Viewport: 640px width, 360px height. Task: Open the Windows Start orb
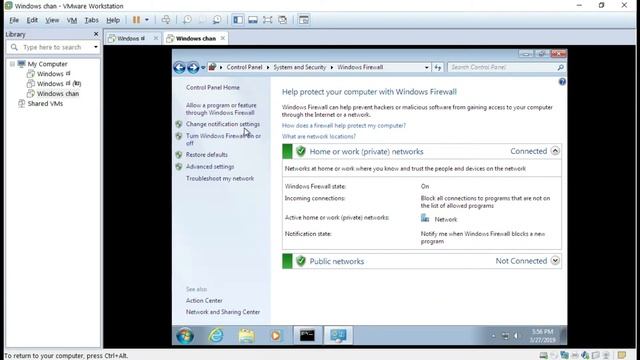[x=185, y=336]
